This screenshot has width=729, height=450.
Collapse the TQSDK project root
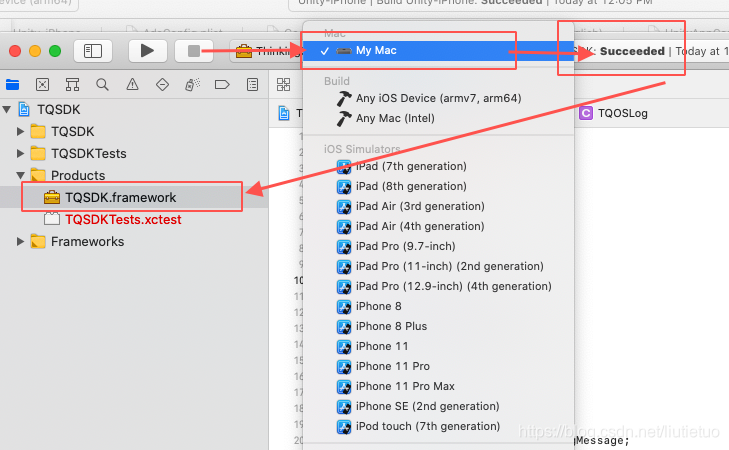(7, 110)
